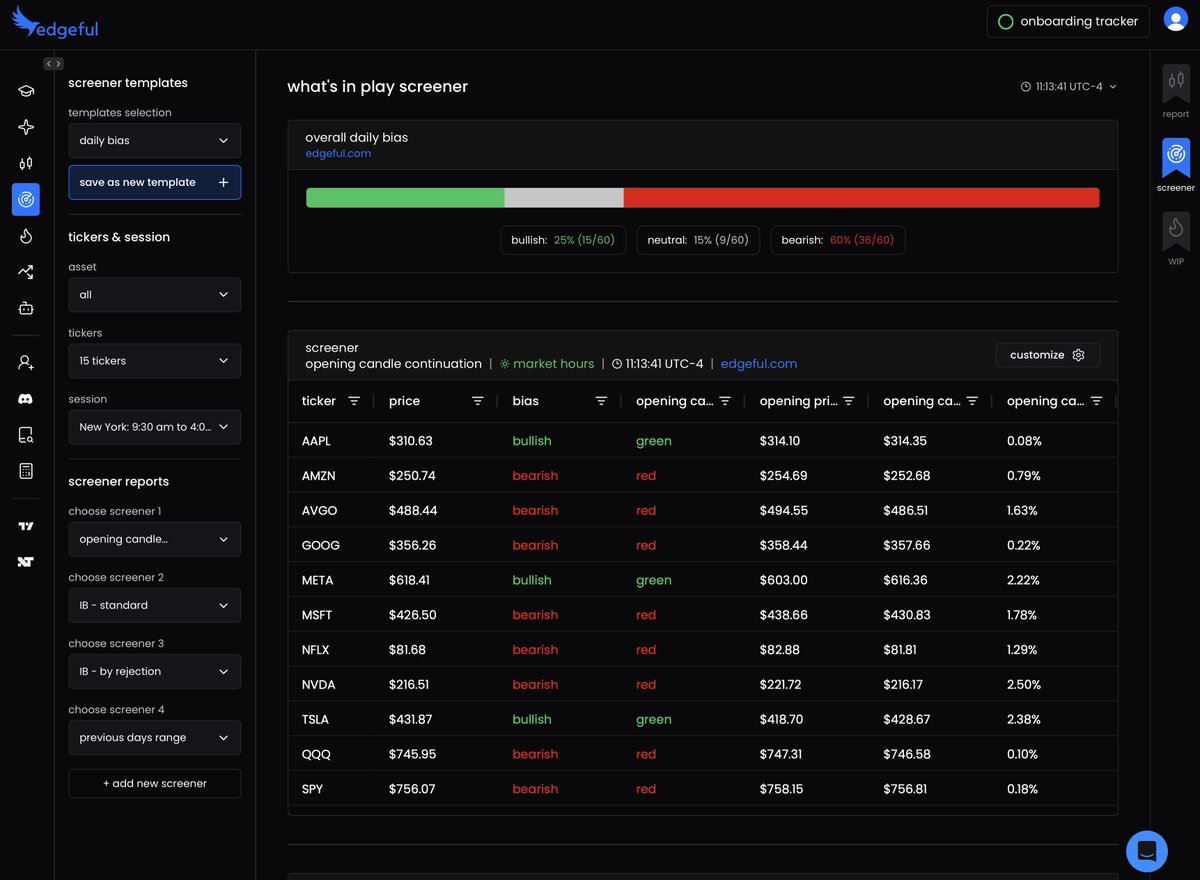Click META's 2.22% value
Viewport: 1200px width, 880px height.
pyautogui.click(x=1024, y=581)
